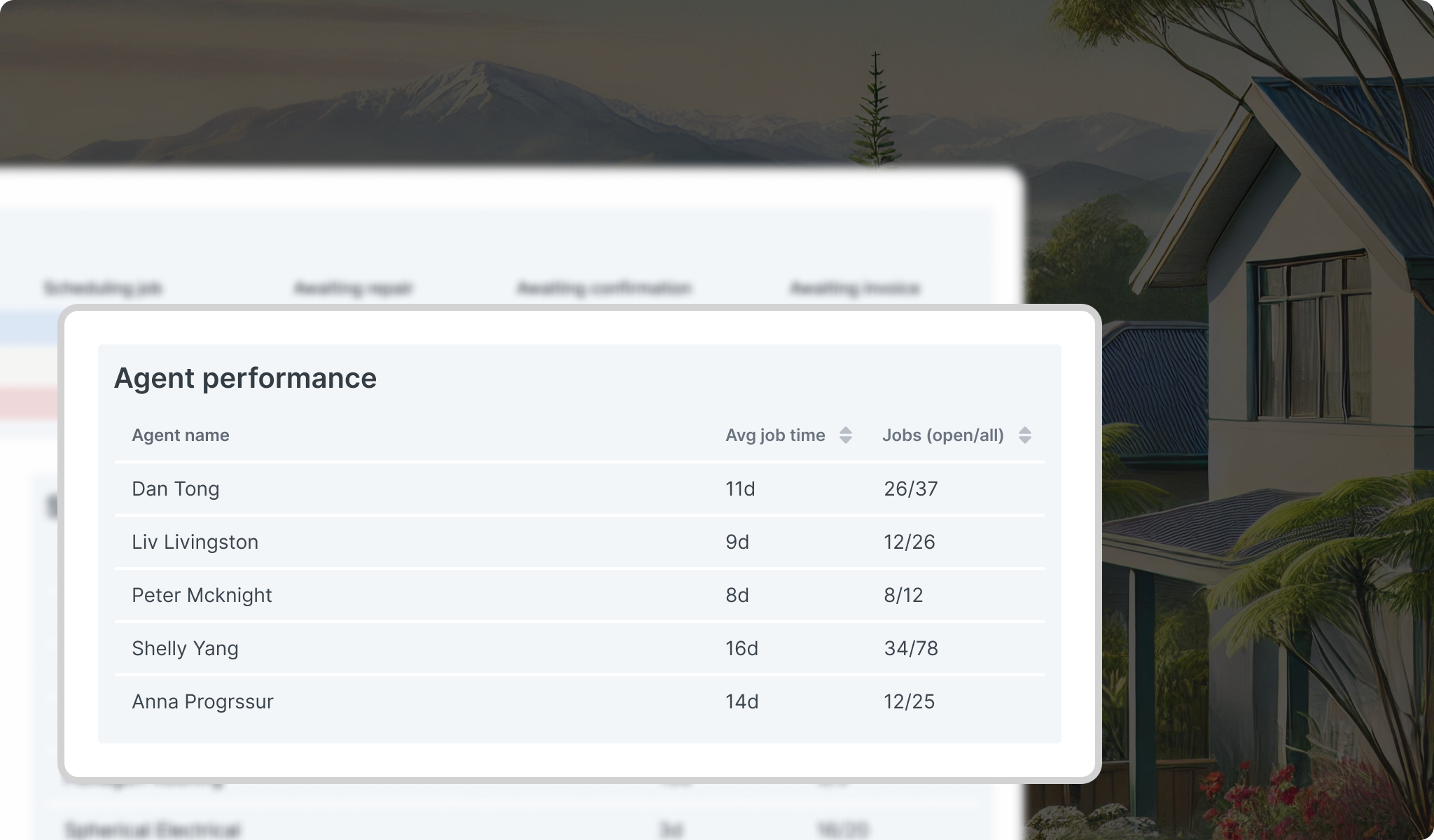Viewport: 1434px width, 840px height.
Task: Click Dan Tong's 11d job time
Action: pos(740,489)
